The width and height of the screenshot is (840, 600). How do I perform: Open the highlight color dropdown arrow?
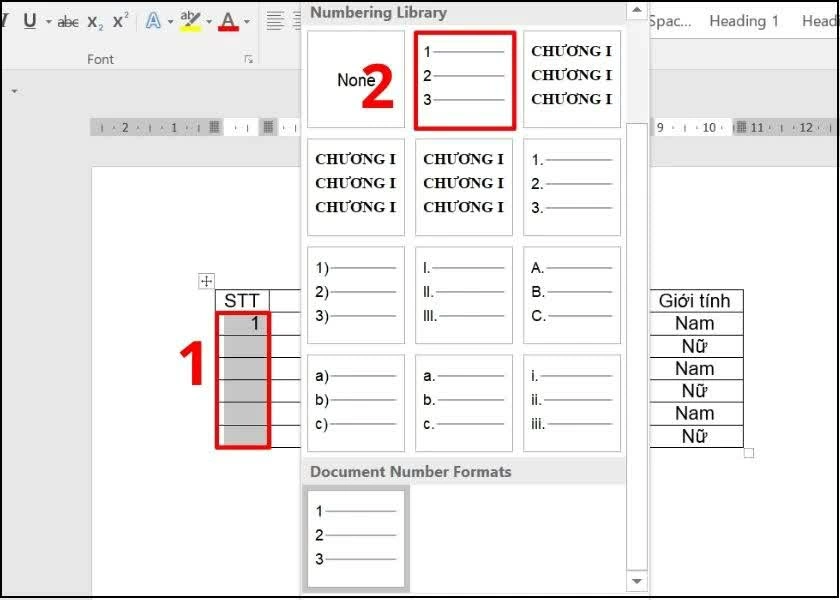point(209,22)
